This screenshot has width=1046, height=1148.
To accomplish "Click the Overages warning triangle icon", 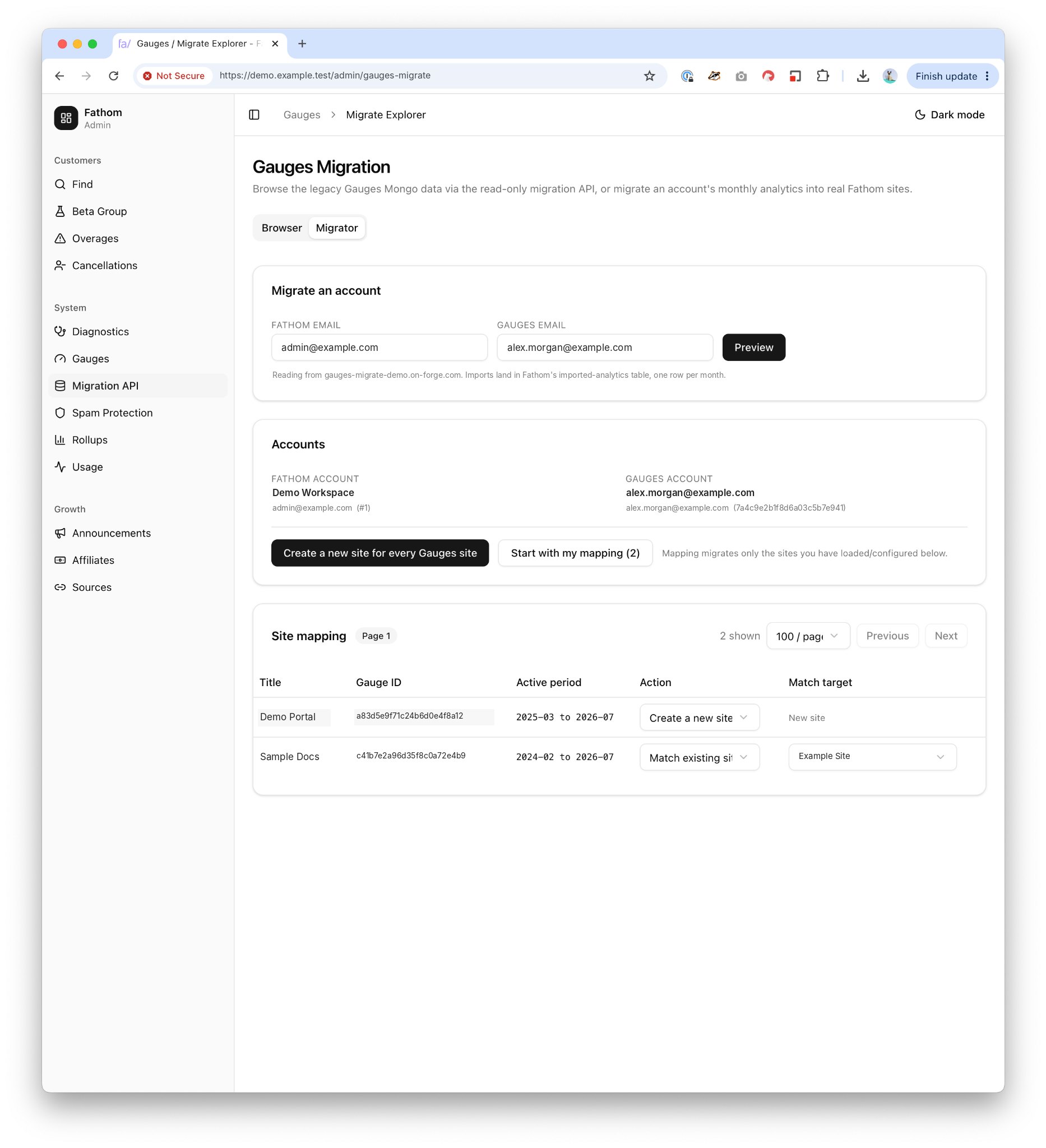I will pyautogui.click(x=60, y=238).
